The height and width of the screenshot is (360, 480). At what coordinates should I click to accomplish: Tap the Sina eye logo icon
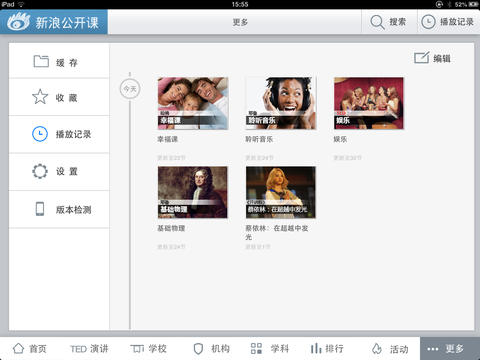[19, 22]
